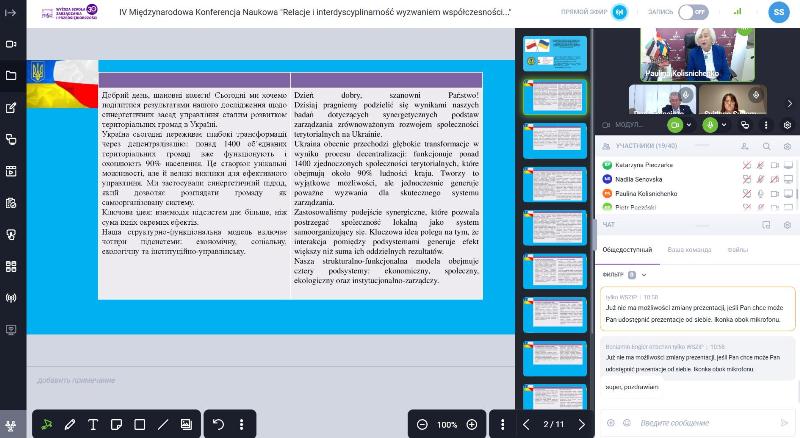Click the insert image tool
This screenshot has height=438, width=800.
[x=187, y=425]
